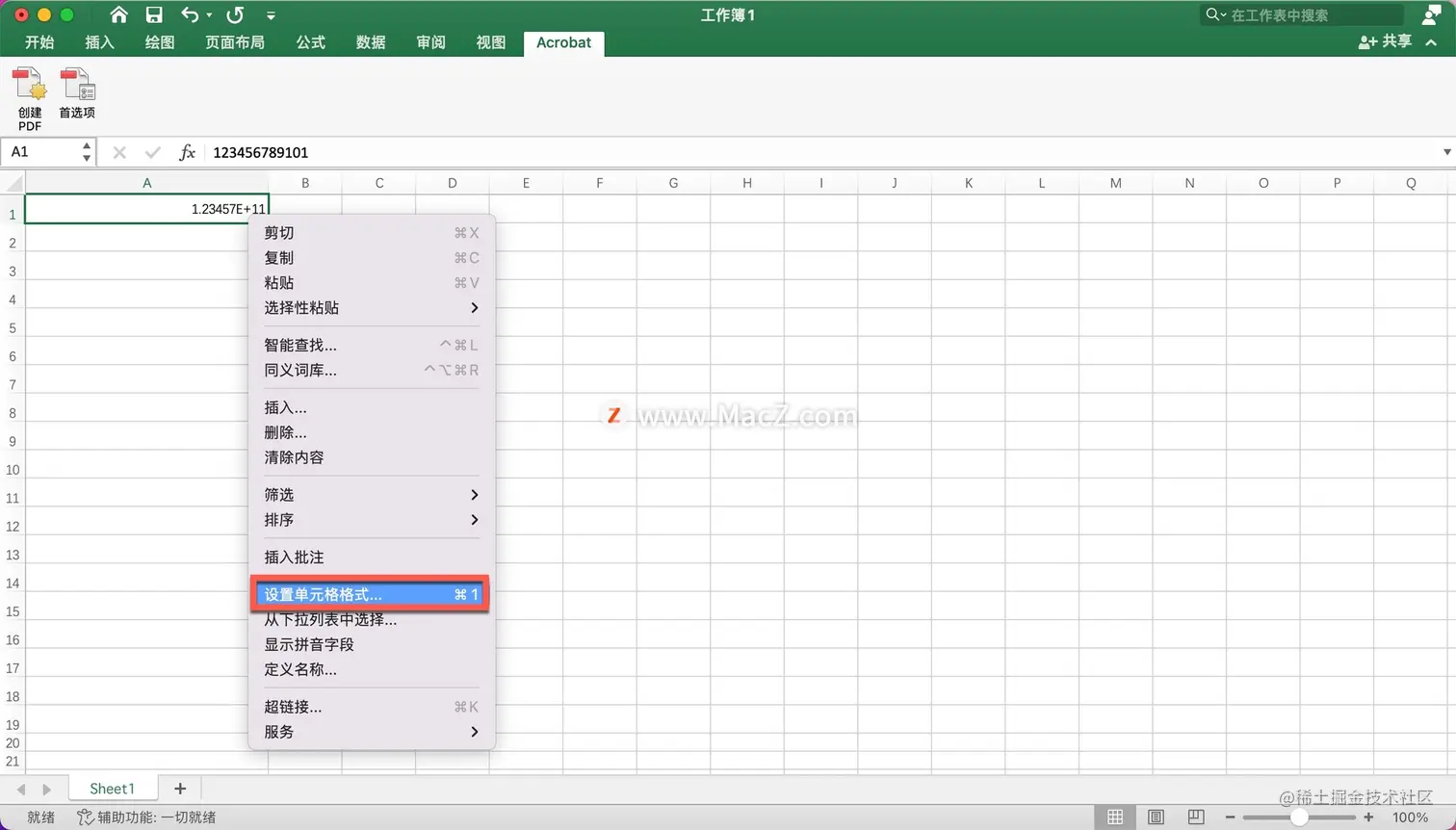The height and width of the screenshot is (830, 1456).
Task: Open the undo history dropdown arrow
Action: 209,15
